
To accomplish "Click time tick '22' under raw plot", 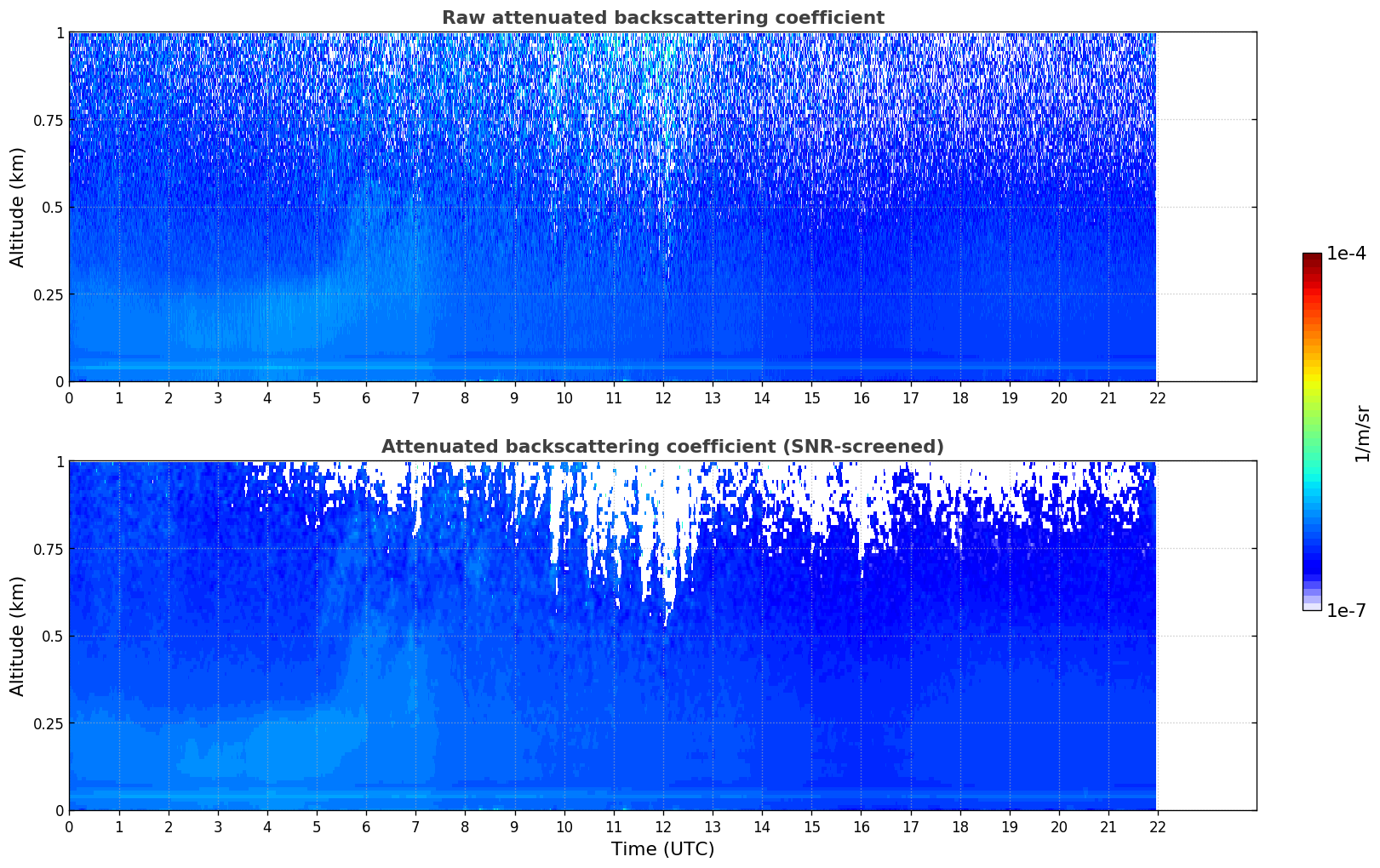I will (1158, 397).
